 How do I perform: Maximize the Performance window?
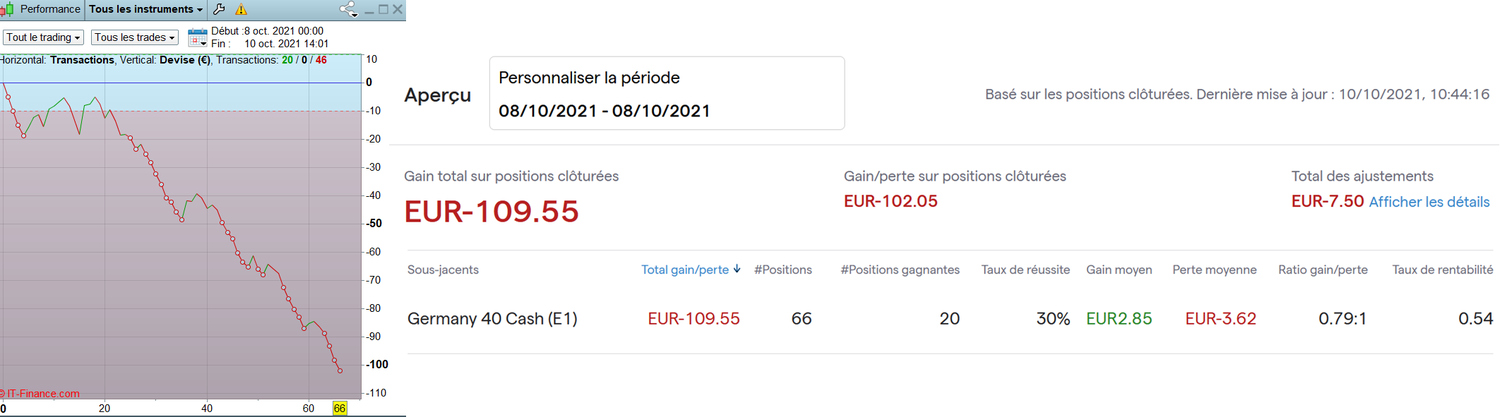[384, 9]
